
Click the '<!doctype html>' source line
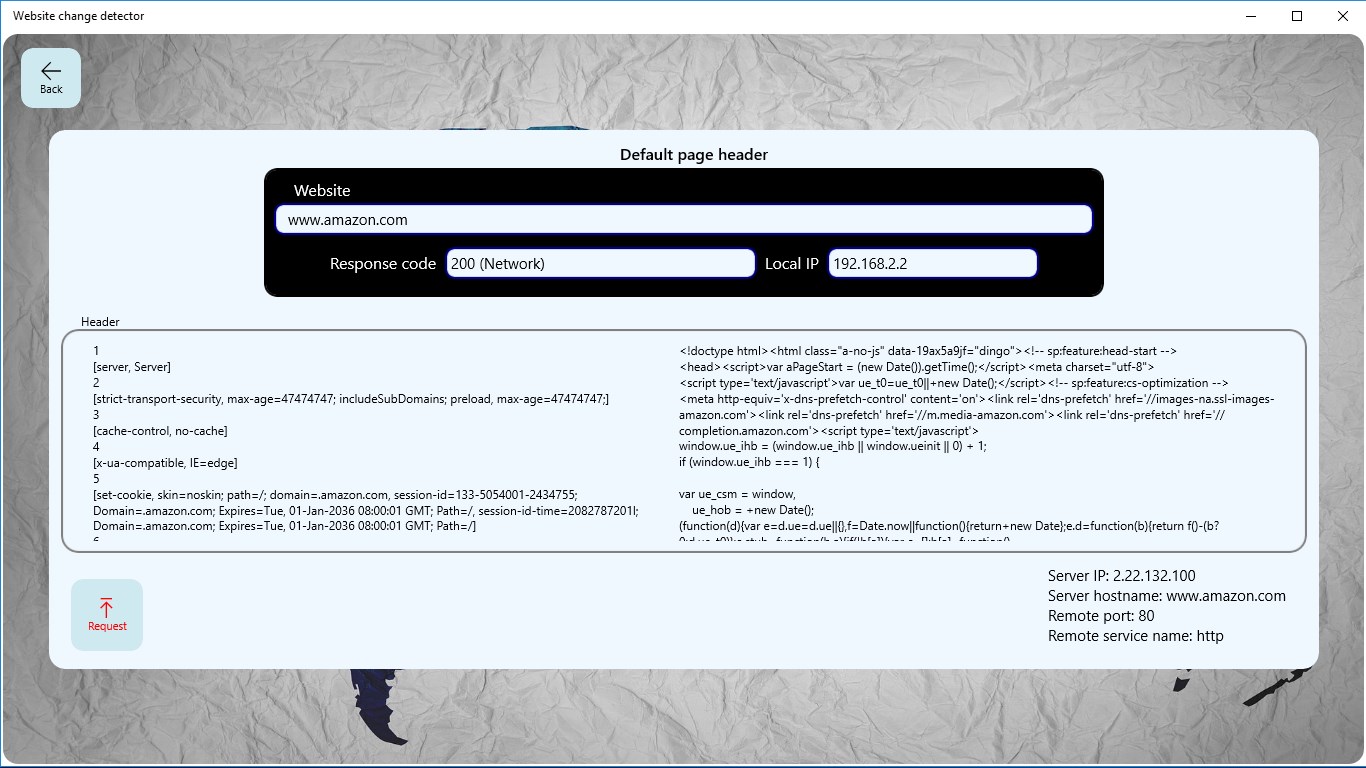[x=928, y=351]
